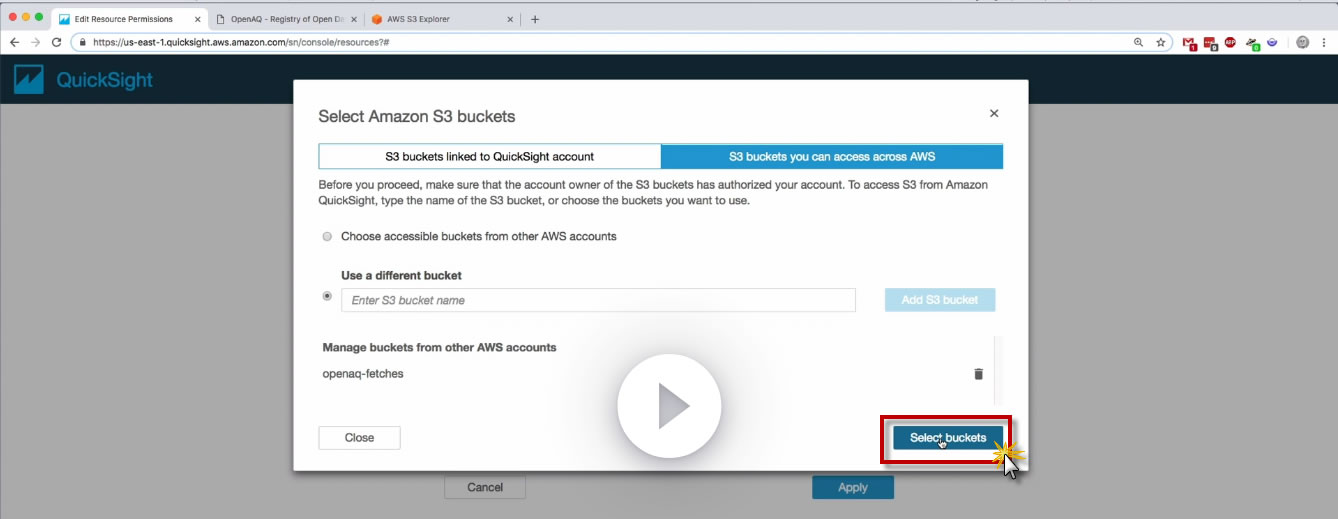The image size is (1338, 519).
Task: Click the Add S3 bucket button
Action: click(940, 300)
